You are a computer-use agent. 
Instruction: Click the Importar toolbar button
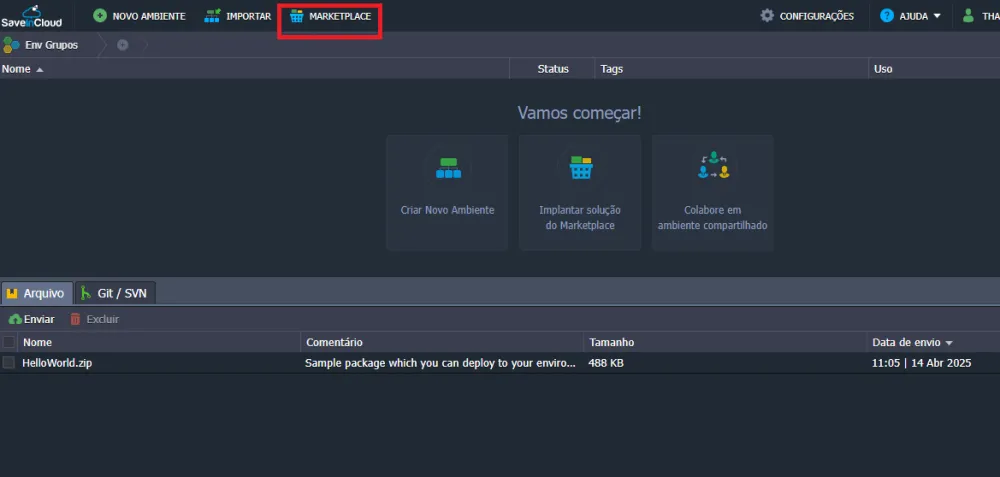(237, 16)
